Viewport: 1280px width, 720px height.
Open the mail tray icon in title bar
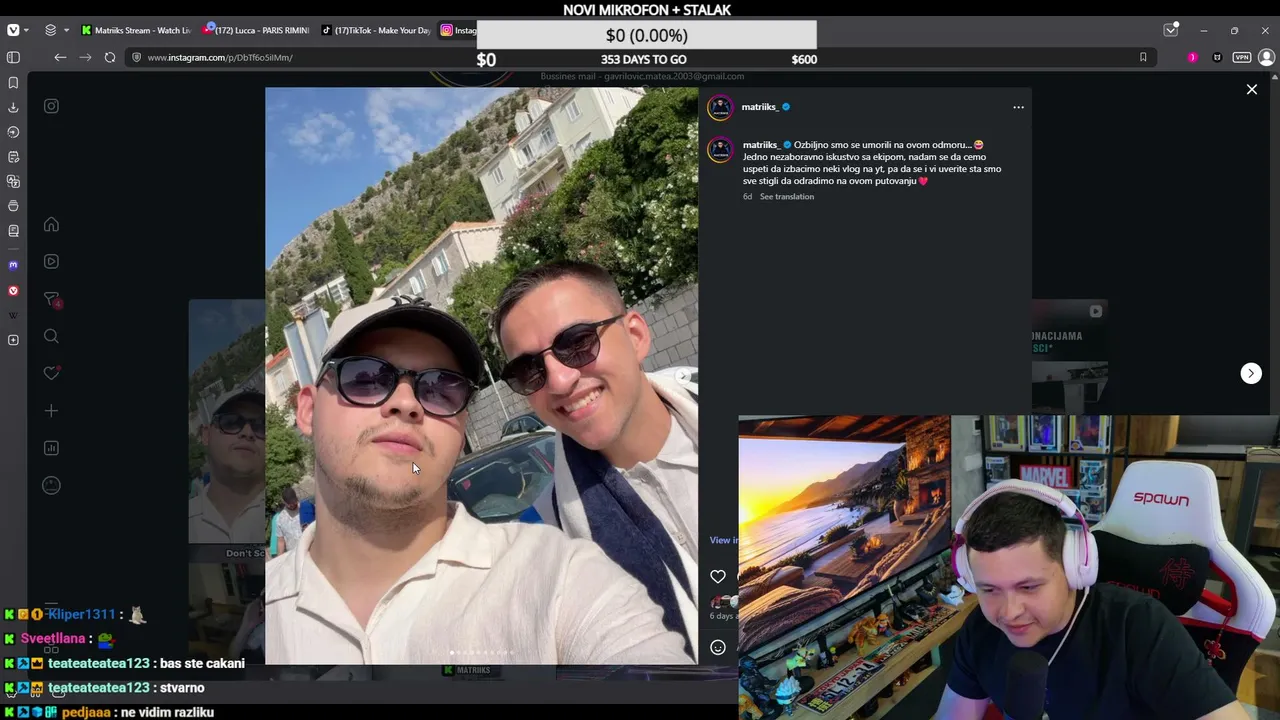(1171, 30)
